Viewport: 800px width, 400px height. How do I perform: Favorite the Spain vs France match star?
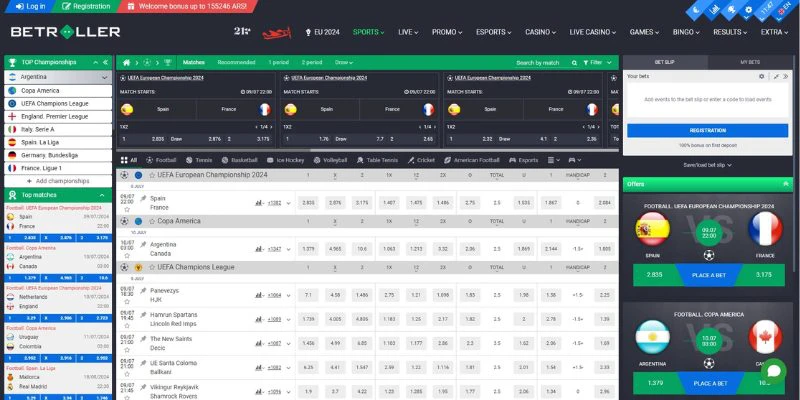[127, 210]
